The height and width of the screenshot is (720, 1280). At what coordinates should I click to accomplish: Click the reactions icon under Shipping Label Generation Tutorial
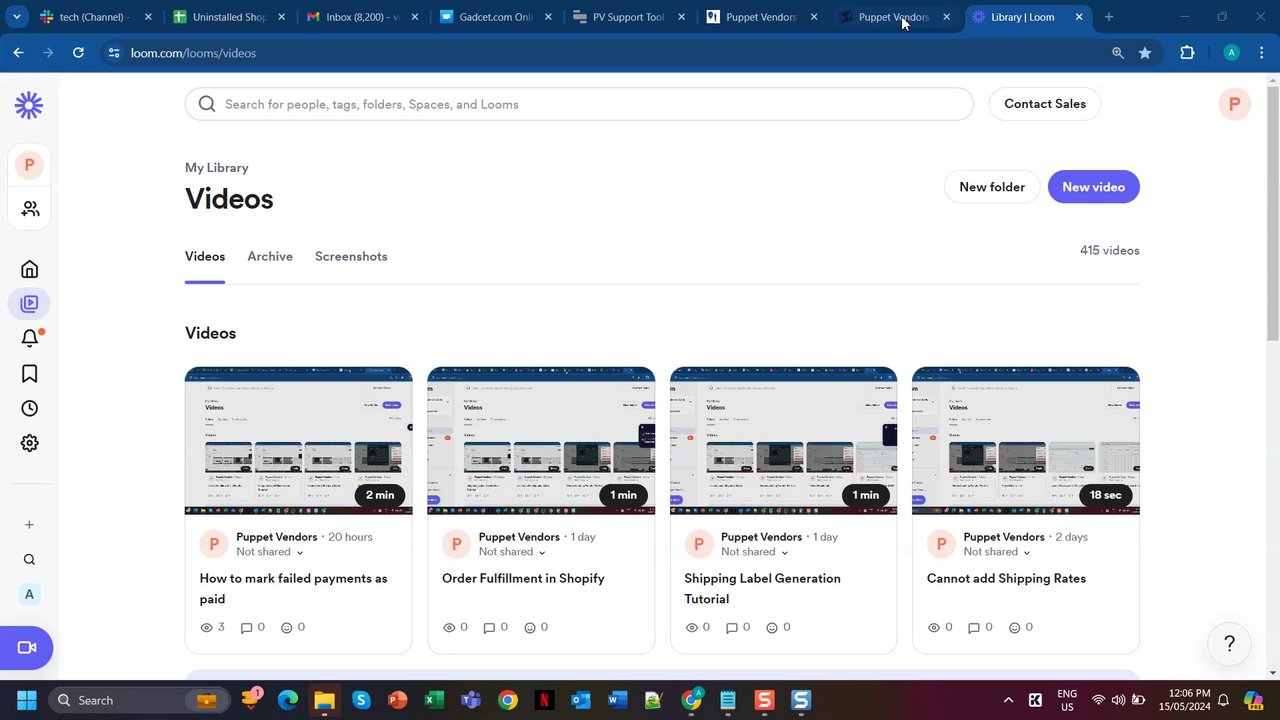click(x=772, y=628)
